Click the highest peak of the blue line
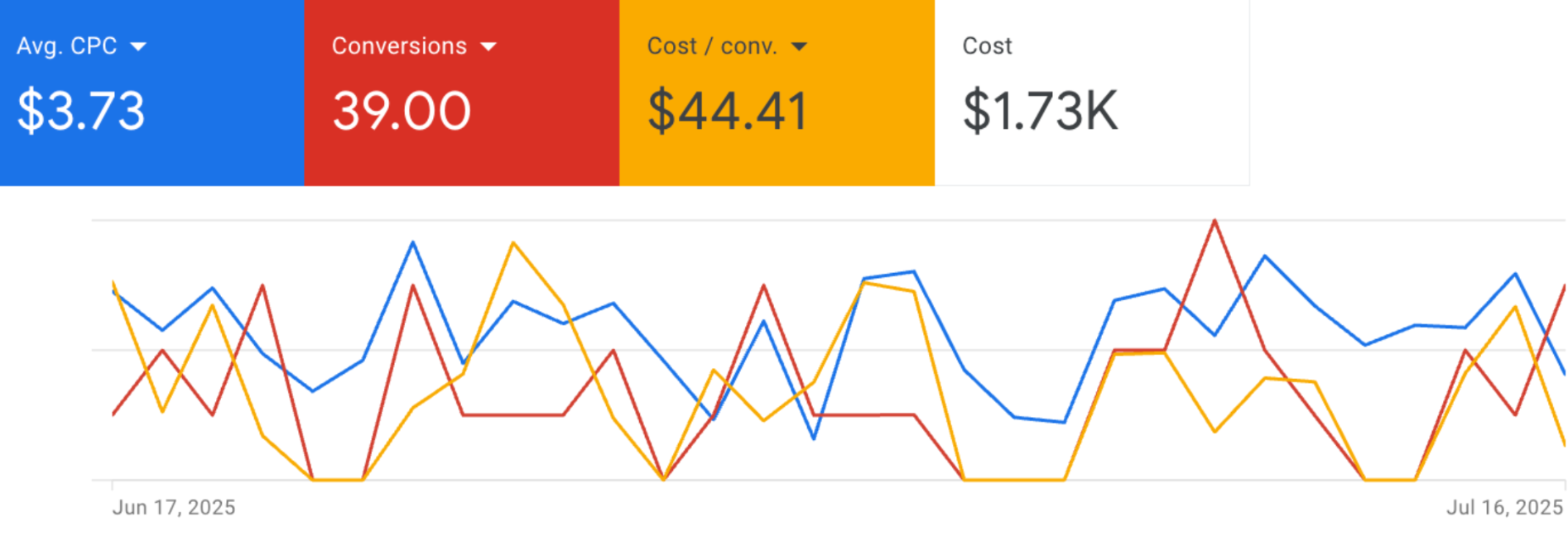Image resolution: width=1568 pixels, height=536 pixels. pyautogui.click(x=413, y=242)
